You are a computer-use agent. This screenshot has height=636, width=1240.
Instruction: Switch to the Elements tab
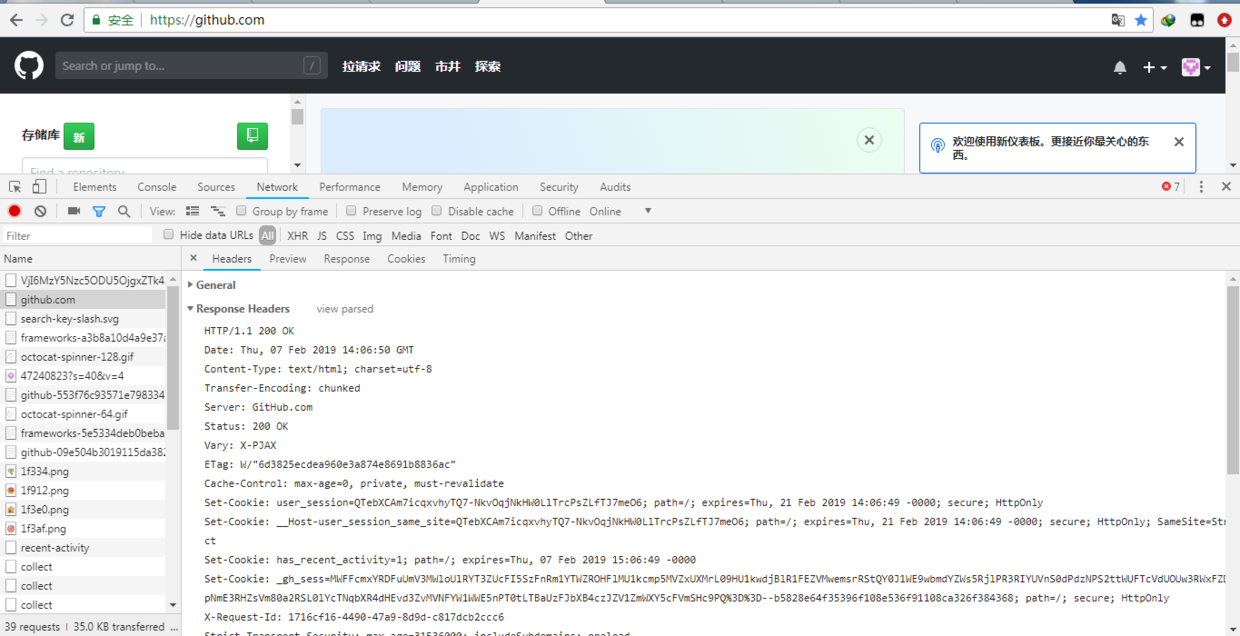(x=95, y=187)
